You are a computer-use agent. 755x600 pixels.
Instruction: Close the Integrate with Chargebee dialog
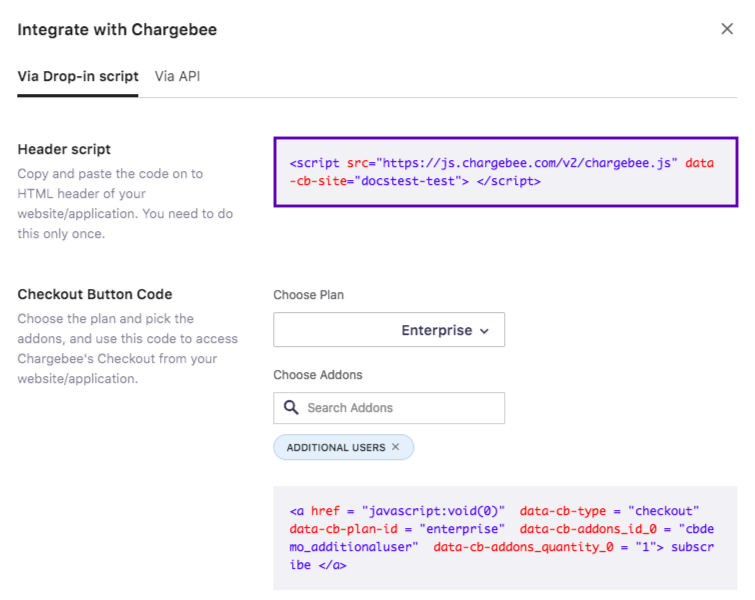click(x=727, y=29)
